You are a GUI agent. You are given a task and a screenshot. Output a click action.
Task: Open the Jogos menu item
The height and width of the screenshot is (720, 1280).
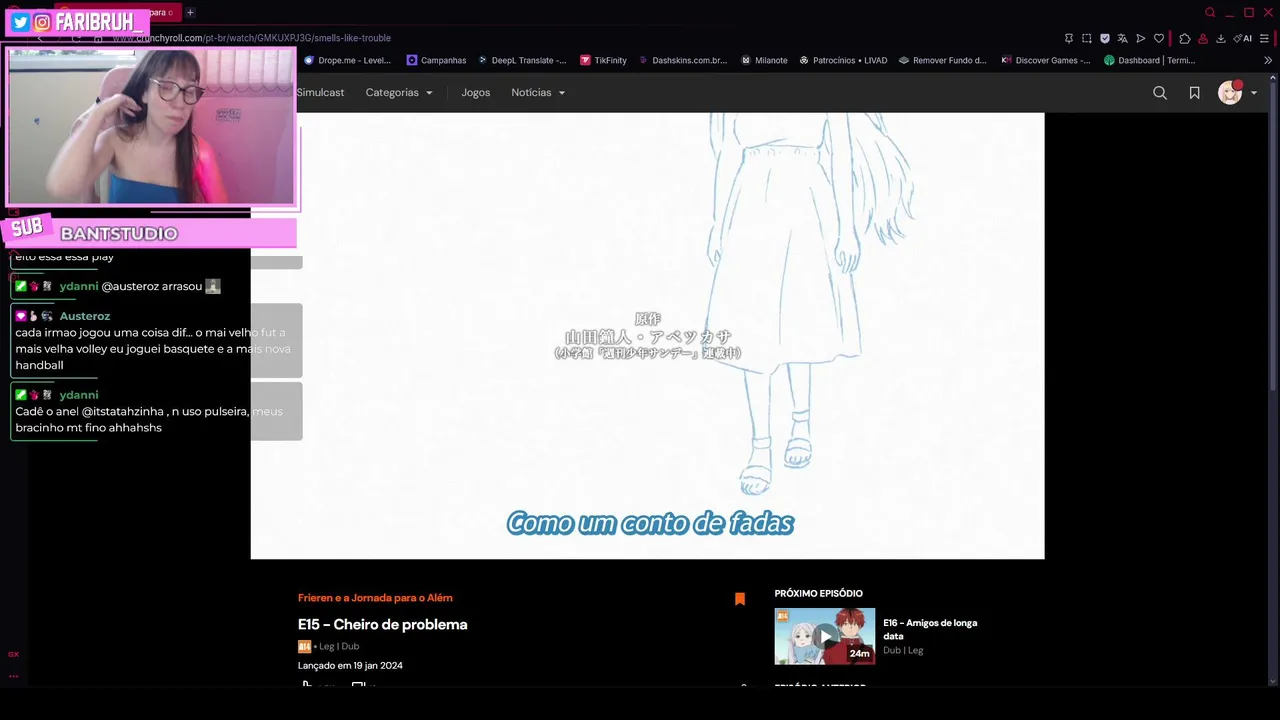(x=476, y=92)
